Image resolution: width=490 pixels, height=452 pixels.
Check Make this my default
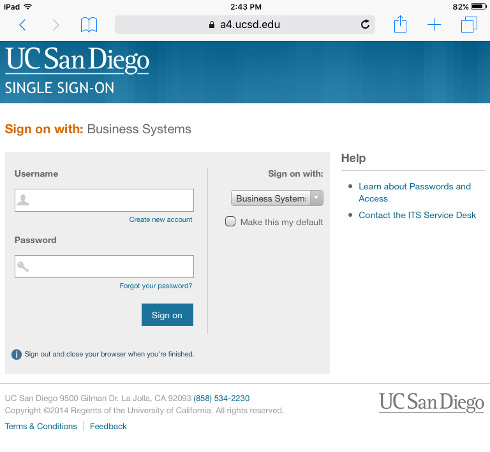click(x=230, y=222)
